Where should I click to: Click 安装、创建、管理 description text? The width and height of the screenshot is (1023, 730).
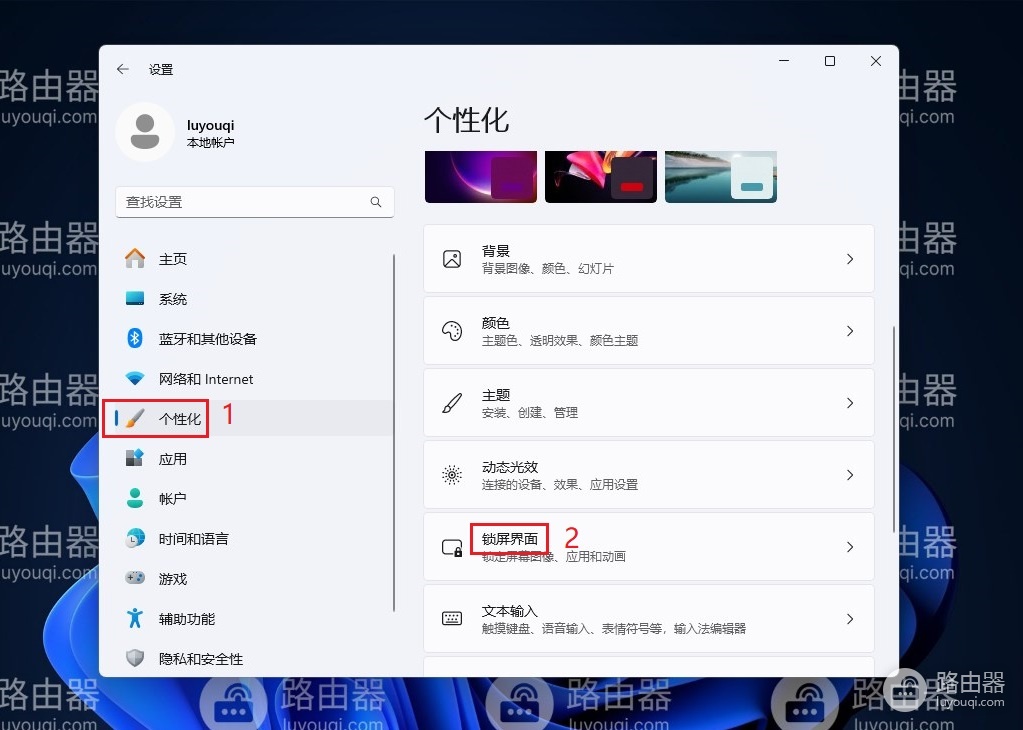[x=530, y=413]
